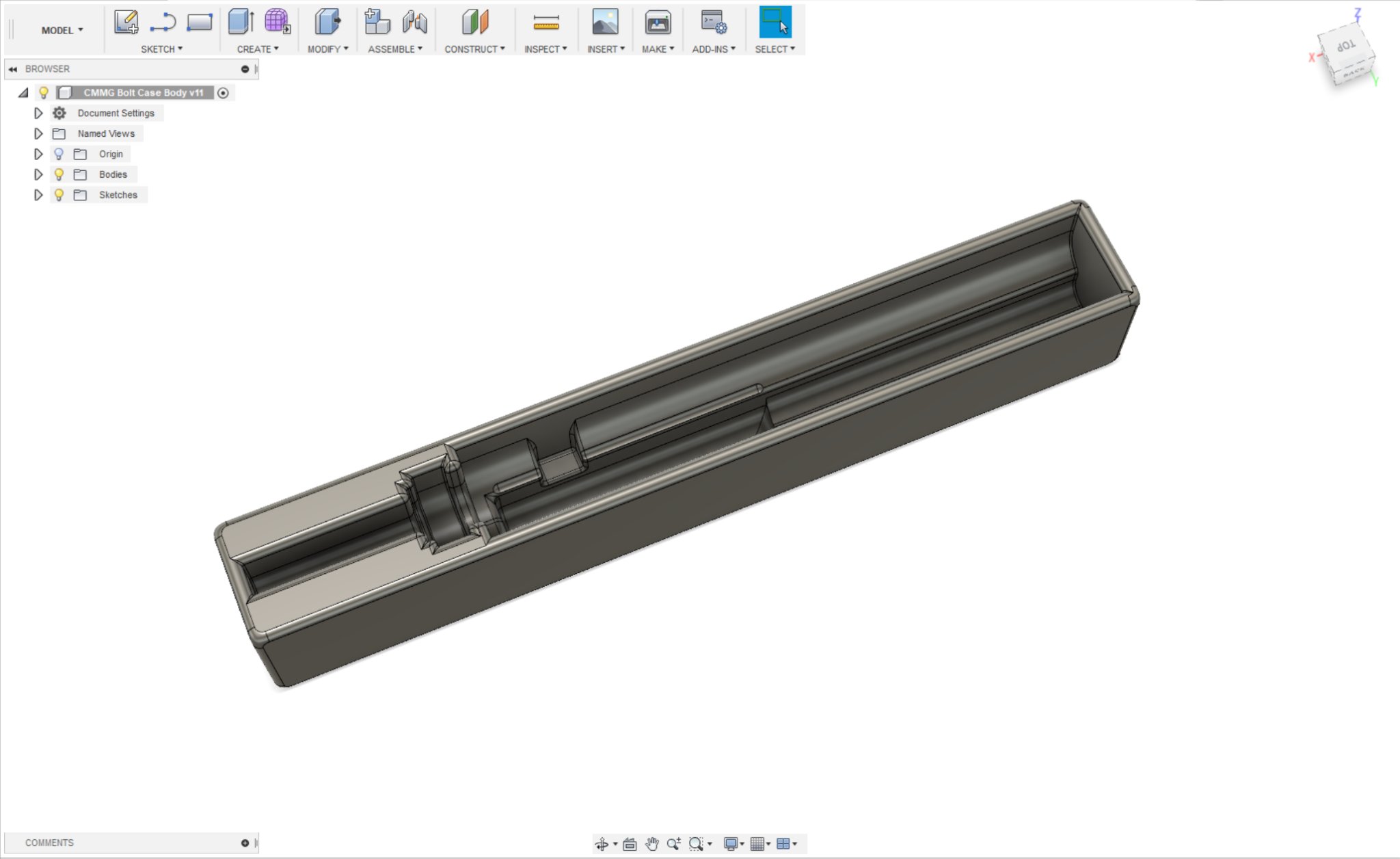Click the Measure tool under Inspect
This screenshot has height=859, width=1400.
[545, 22]
